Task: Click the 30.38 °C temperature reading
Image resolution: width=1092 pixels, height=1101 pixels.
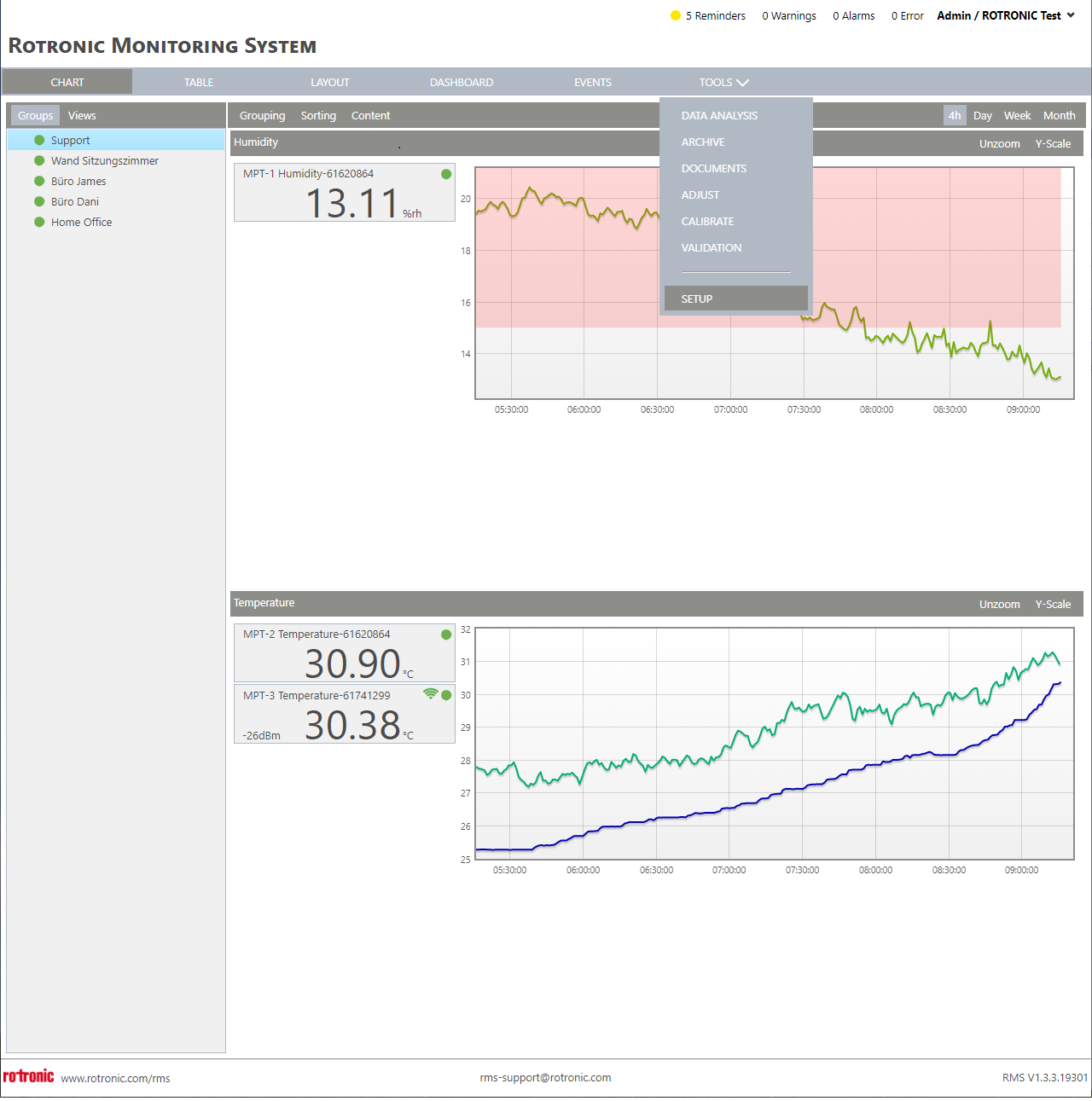Action: point(359,725)
